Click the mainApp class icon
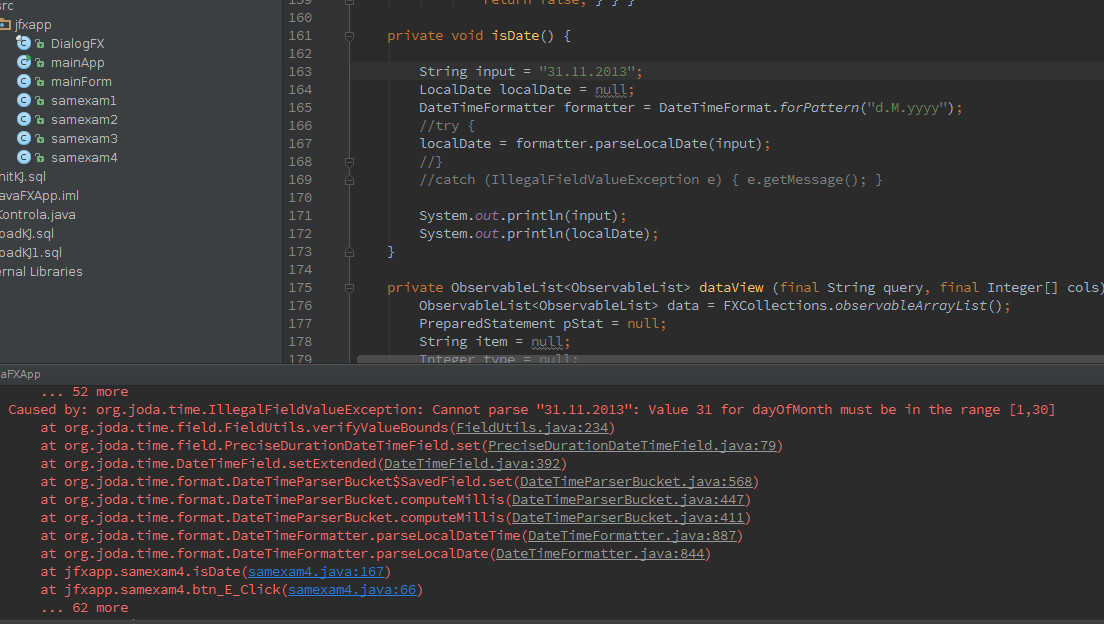Image resolution: width=1104 pixels, height=624 pixels. pyautogui.click(x=23, y=62)
